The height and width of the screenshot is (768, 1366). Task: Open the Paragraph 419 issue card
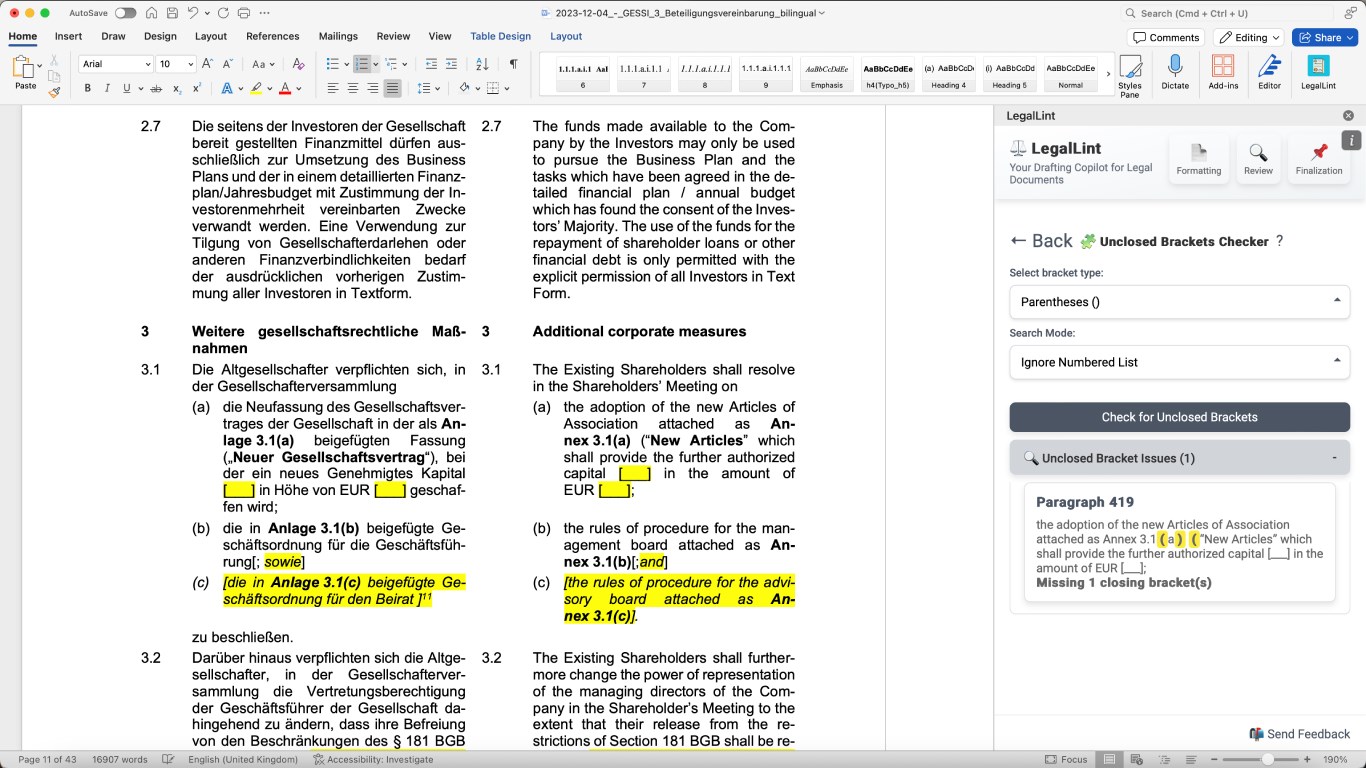click(1180, 542)
